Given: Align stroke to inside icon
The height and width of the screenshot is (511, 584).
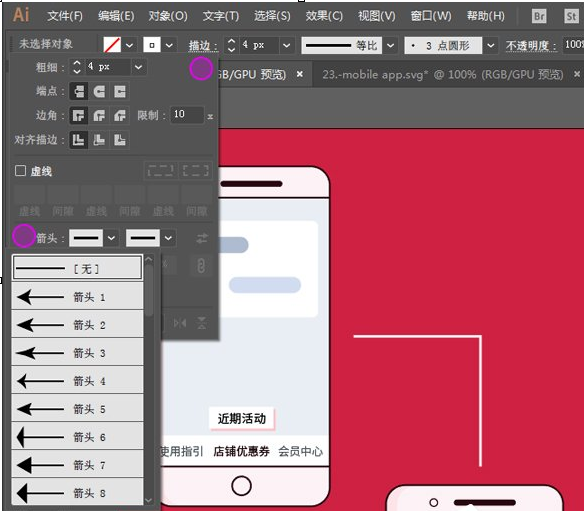Looking at the screenshot, I should click(99, 140).
